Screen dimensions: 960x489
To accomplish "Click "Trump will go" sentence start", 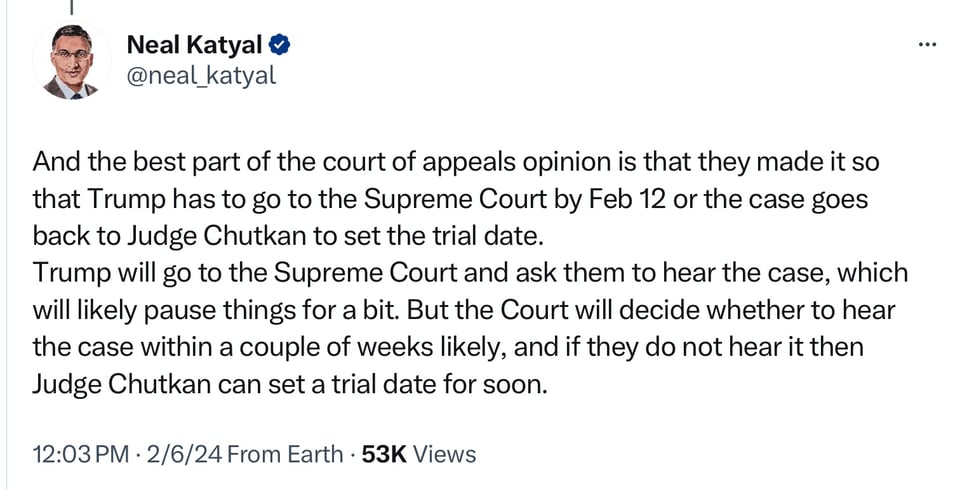I will (x=96, y=273).
